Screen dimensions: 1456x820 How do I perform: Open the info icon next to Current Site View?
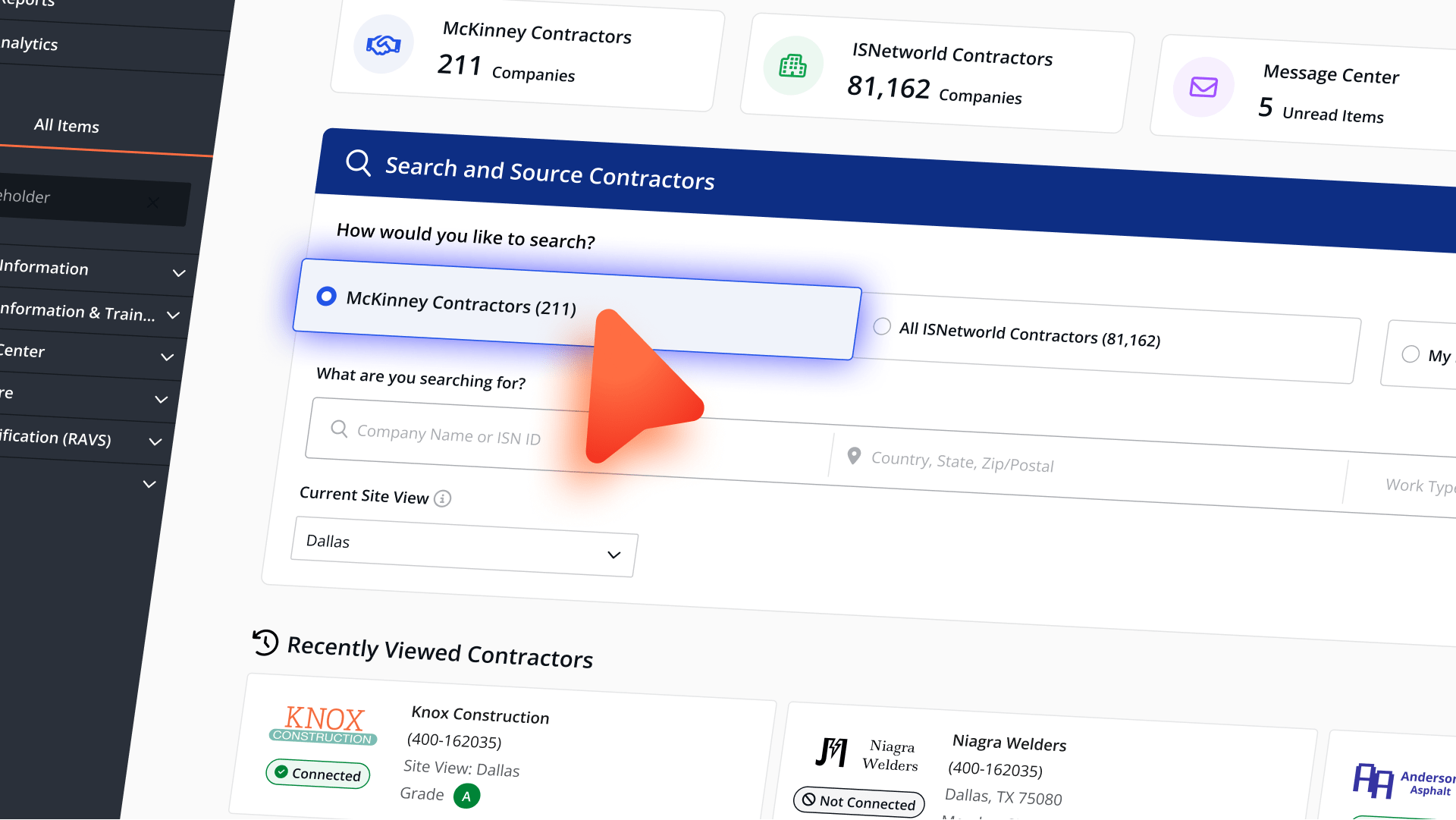[x=442, y=498]
